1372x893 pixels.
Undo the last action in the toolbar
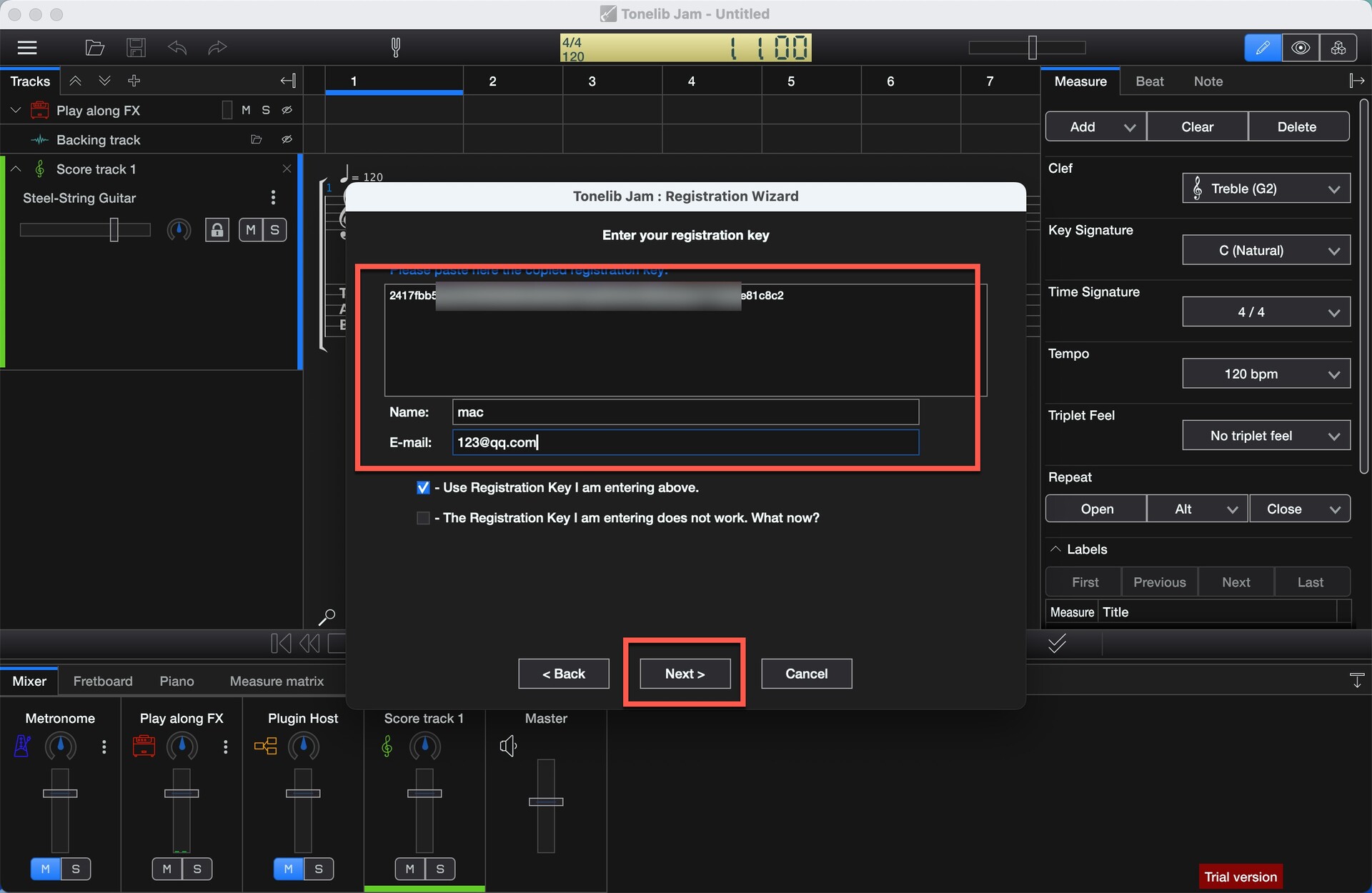click(x=177, y=48)
